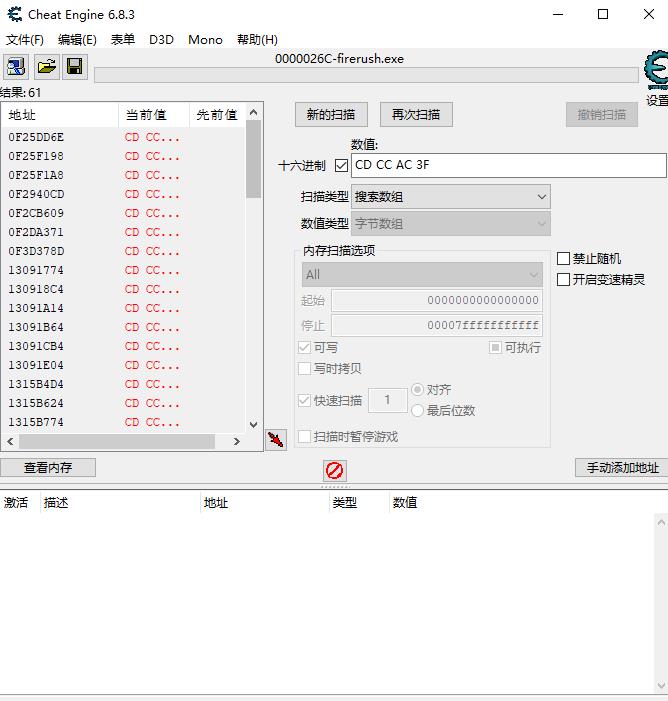This screenshot has height=701, width=668.
Task: Click the 描述 column header
Action: (x=120, y=503)
